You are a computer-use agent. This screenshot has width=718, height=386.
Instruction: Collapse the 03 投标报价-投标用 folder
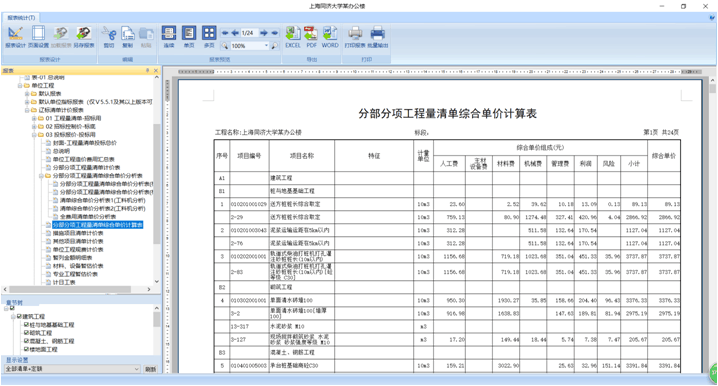click(34, 135)
